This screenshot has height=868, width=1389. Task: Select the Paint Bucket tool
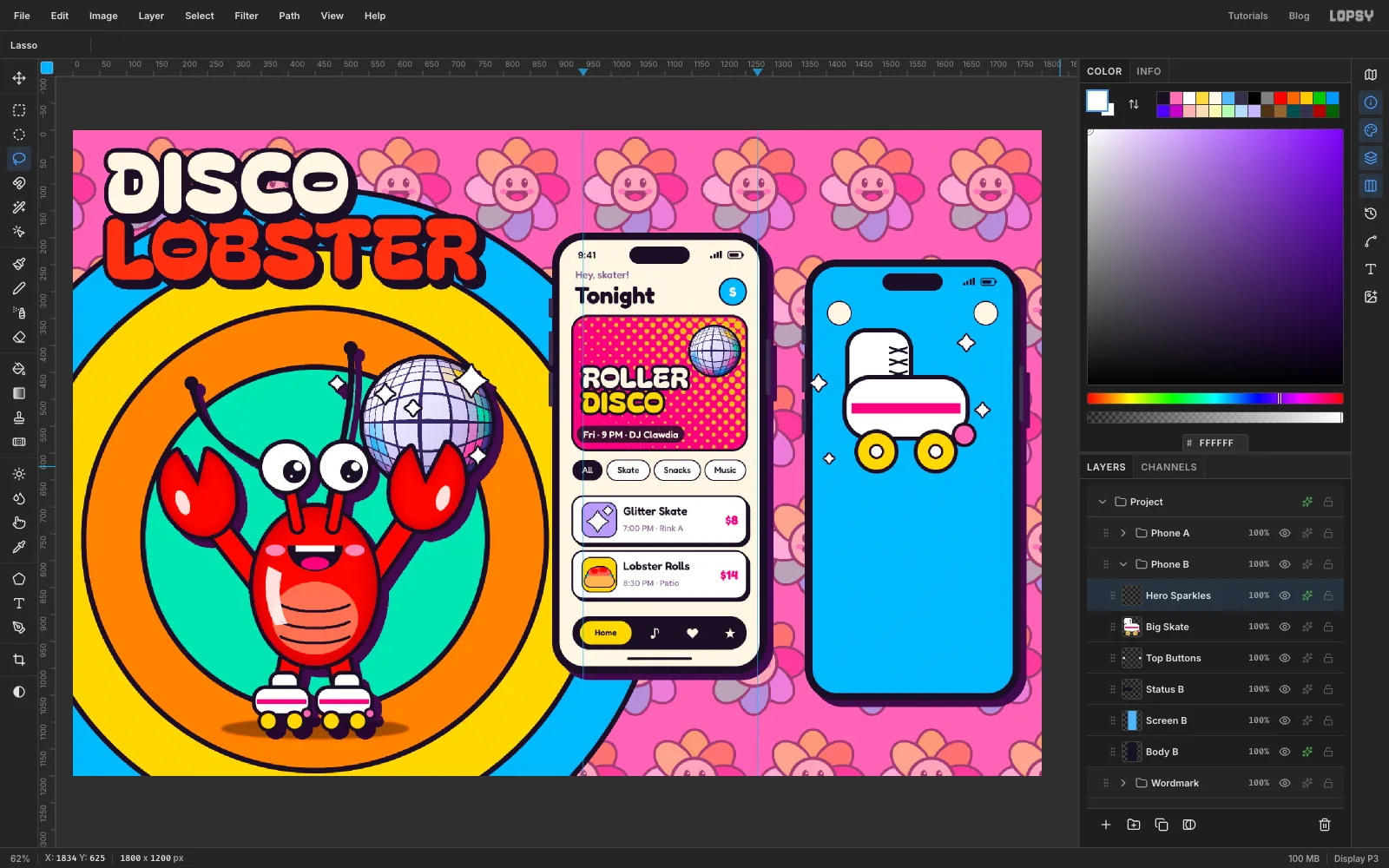19,369
